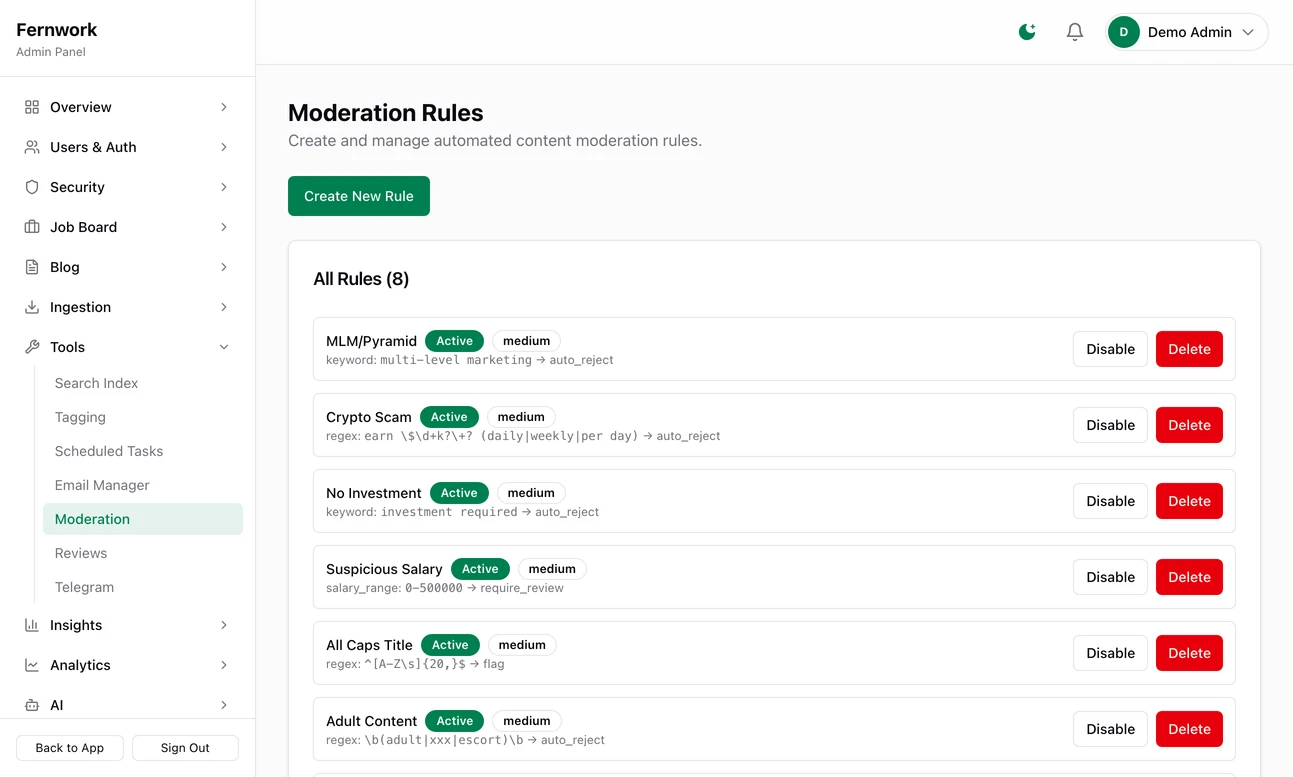Click the Adult Content regex description
The image size is (1293, 777).
pyautogui.click(x=465, y=740)
